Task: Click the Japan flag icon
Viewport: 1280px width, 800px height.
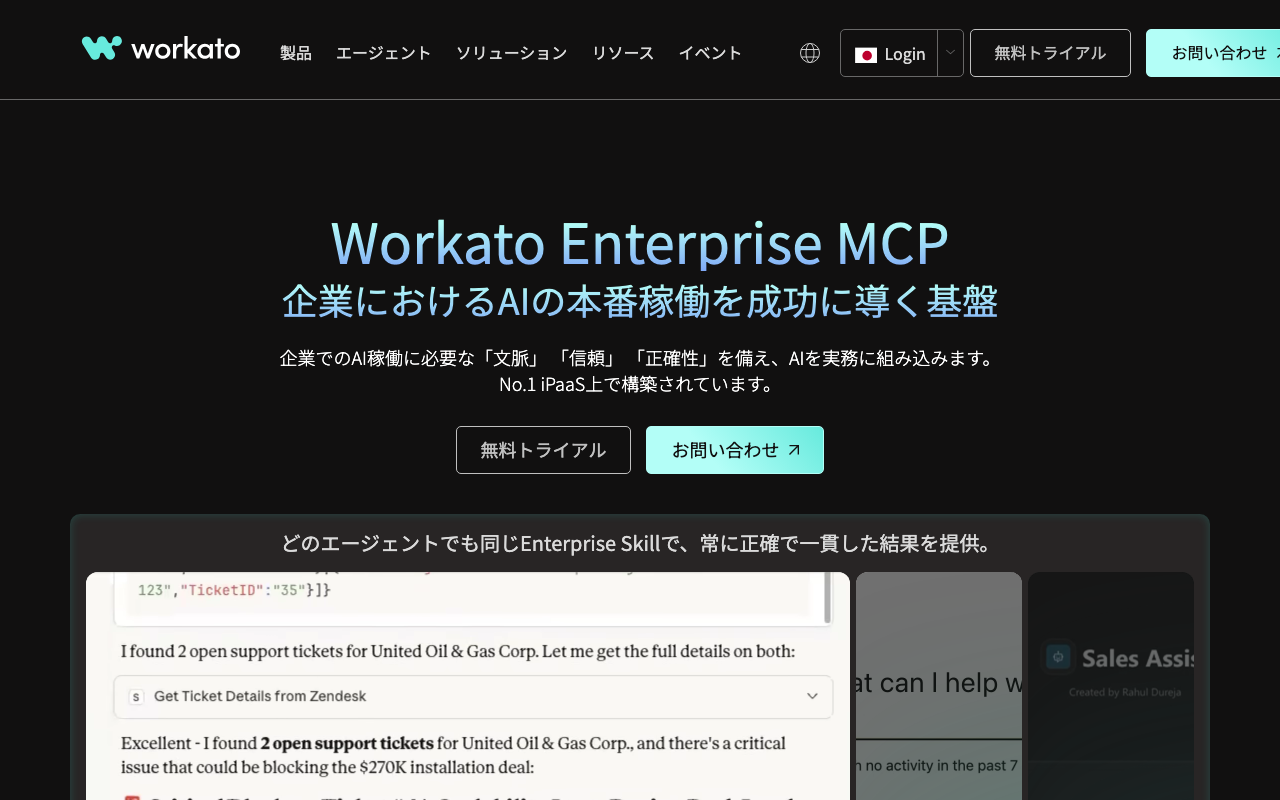Action: tap(866, 54)
